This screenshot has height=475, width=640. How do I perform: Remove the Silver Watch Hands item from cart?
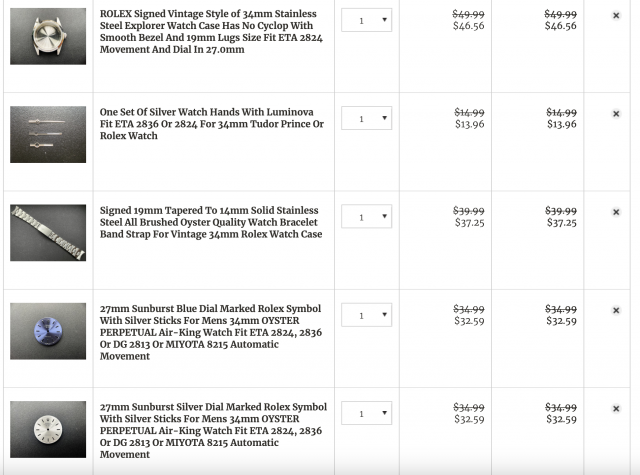tap(616, 114)
